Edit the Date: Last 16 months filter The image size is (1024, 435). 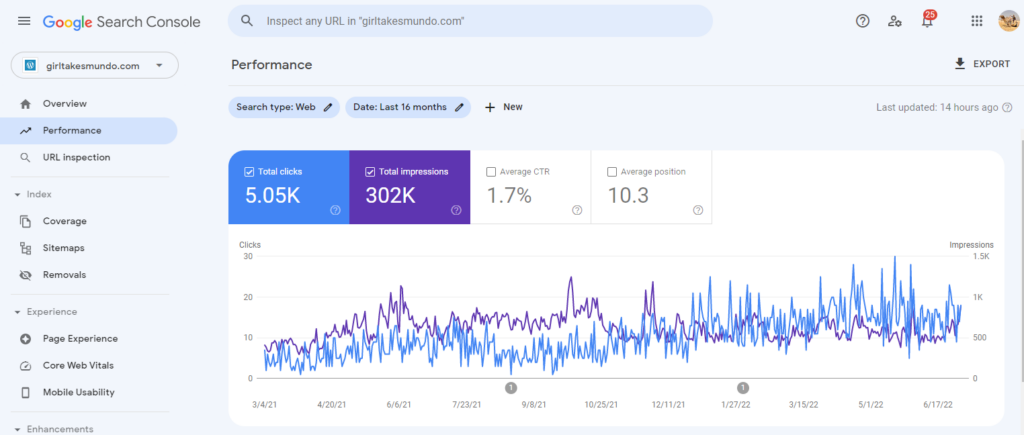[408, 107]
